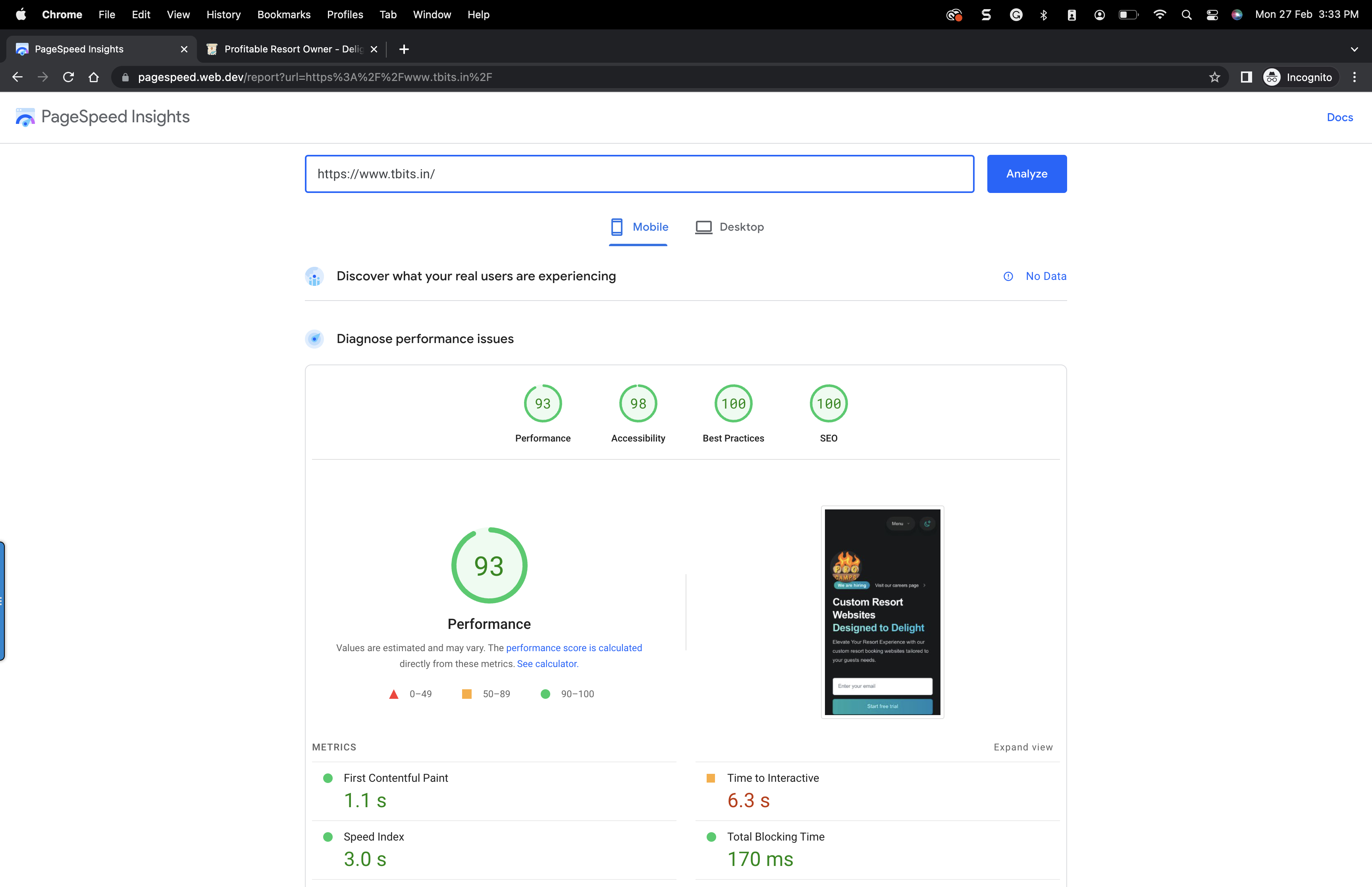Open the Bookmarks menu

284,14
